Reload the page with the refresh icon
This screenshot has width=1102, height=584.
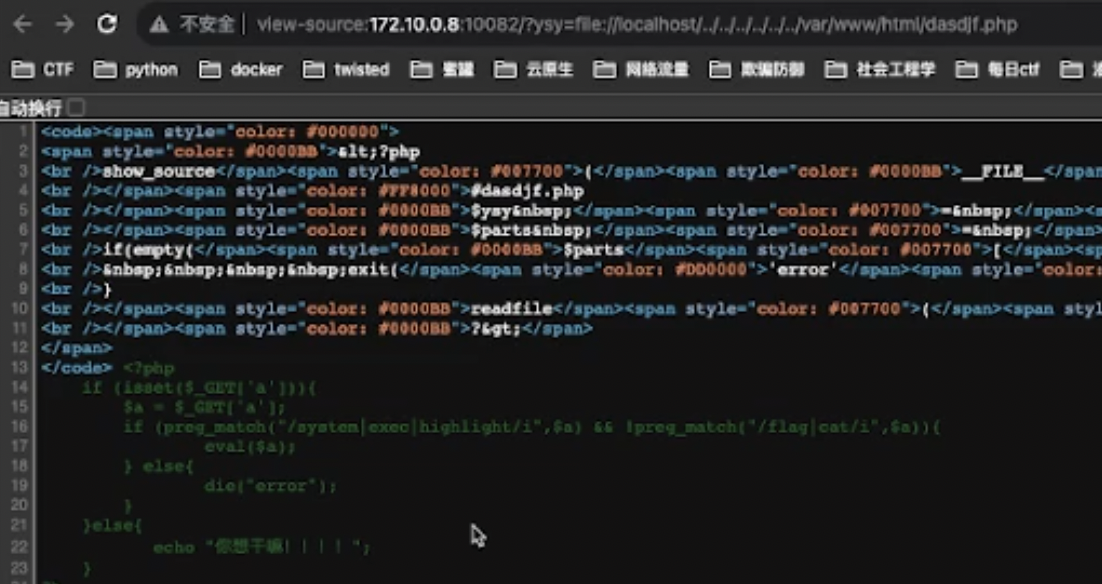click(x=107, y=24)
